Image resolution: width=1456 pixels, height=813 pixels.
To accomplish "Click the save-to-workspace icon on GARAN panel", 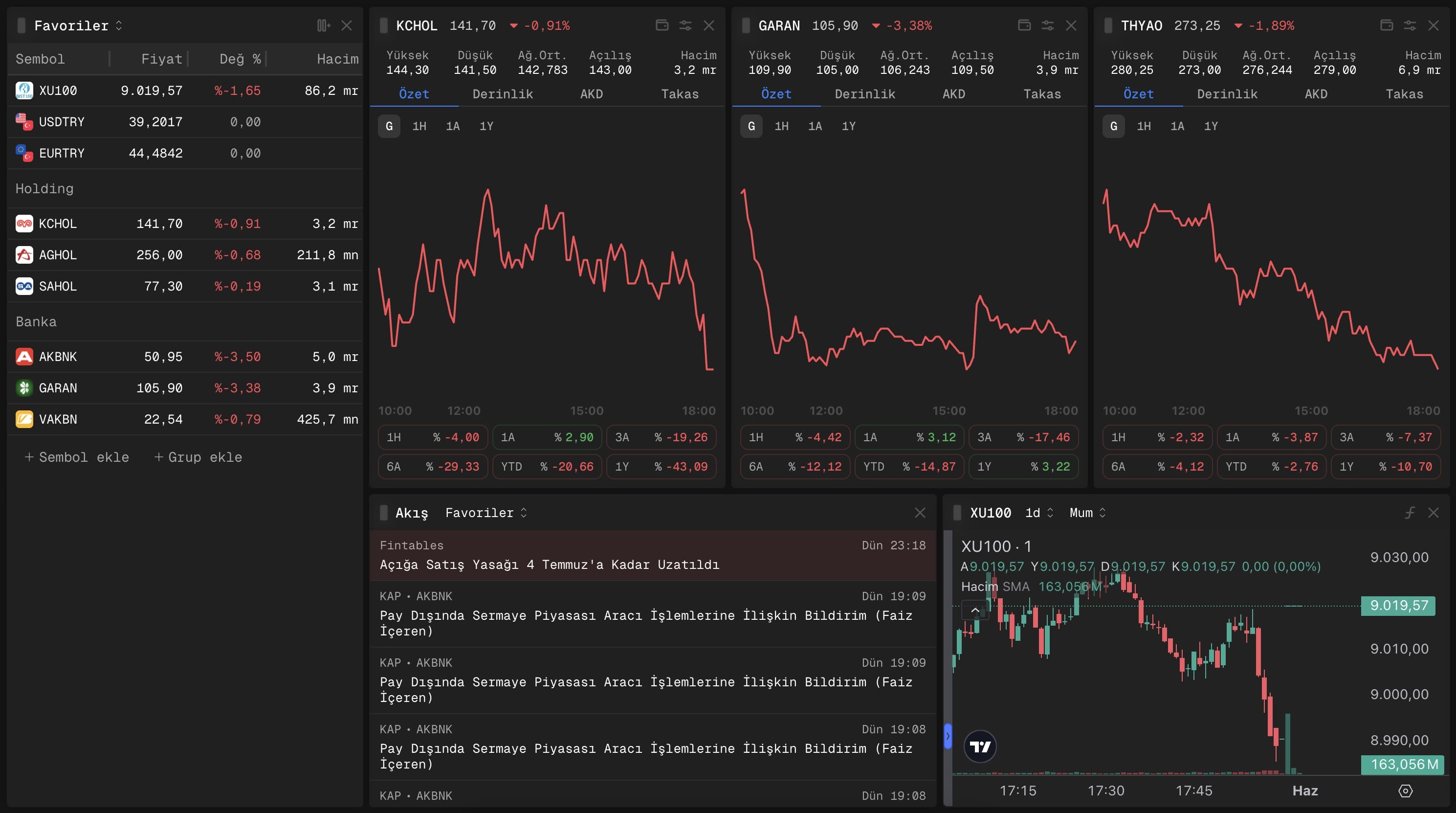I will [x=1025, y=25].
